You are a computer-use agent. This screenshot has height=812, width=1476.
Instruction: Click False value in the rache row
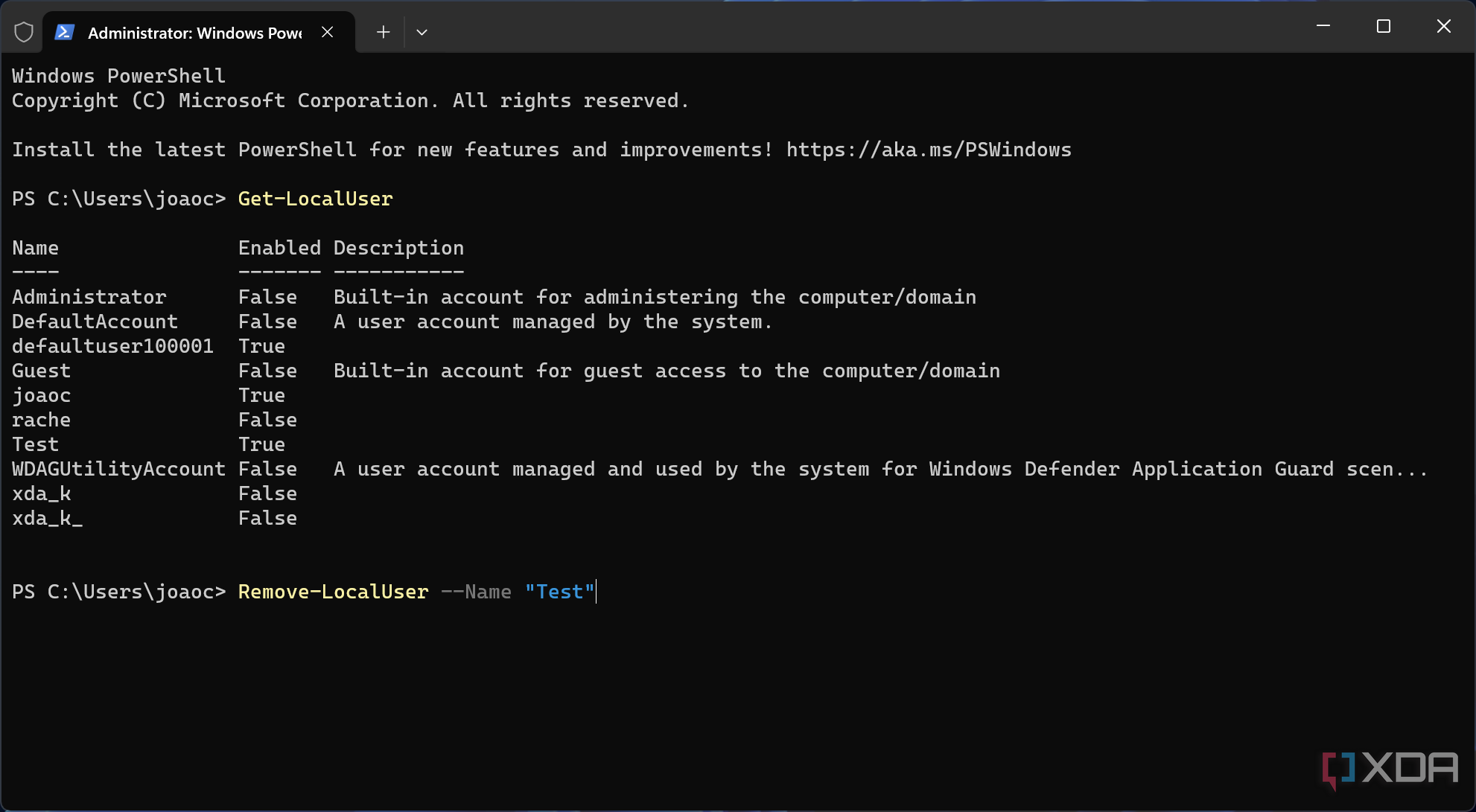(x=267, y=420)
